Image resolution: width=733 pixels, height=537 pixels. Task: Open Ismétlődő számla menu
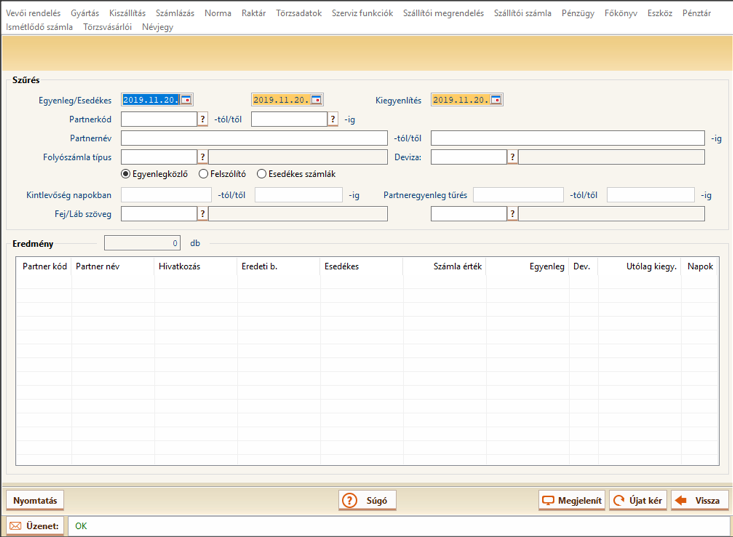tap(39, 27)
